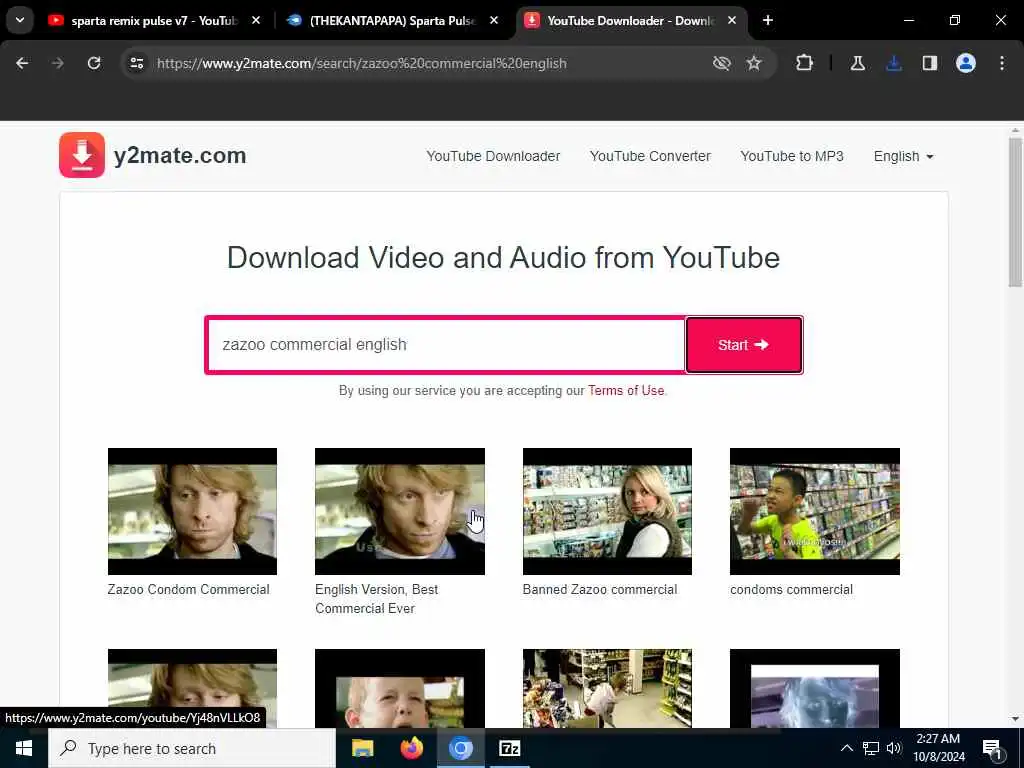Show hidden system tray icons chevron

tap(846, 748)
